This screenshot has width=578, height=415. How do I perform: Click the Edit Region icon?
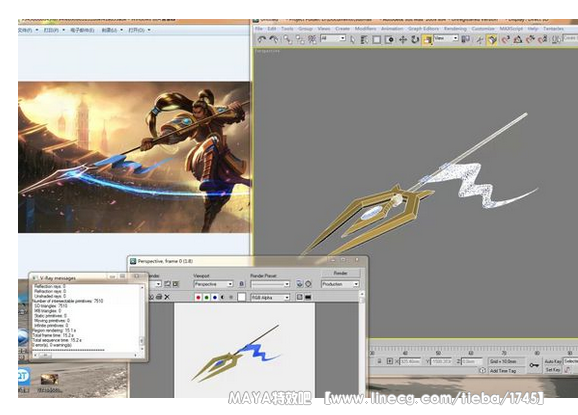[167, 284]
